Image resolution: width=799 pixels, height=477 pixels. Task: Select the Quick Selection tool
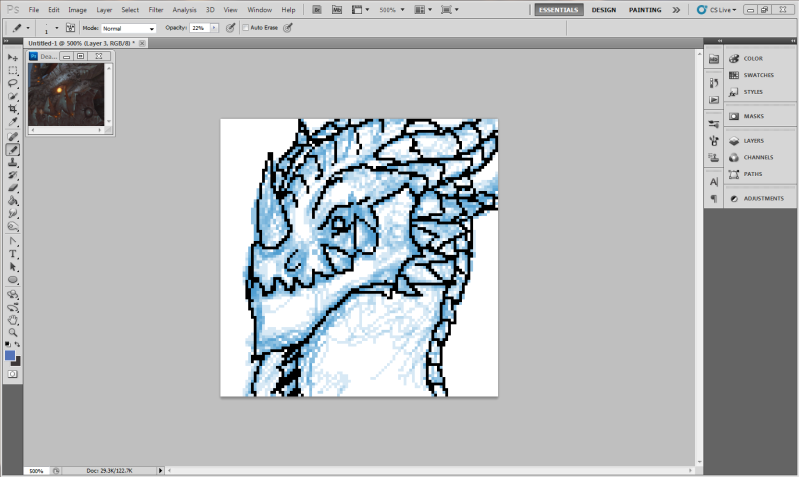click(13, 96)
